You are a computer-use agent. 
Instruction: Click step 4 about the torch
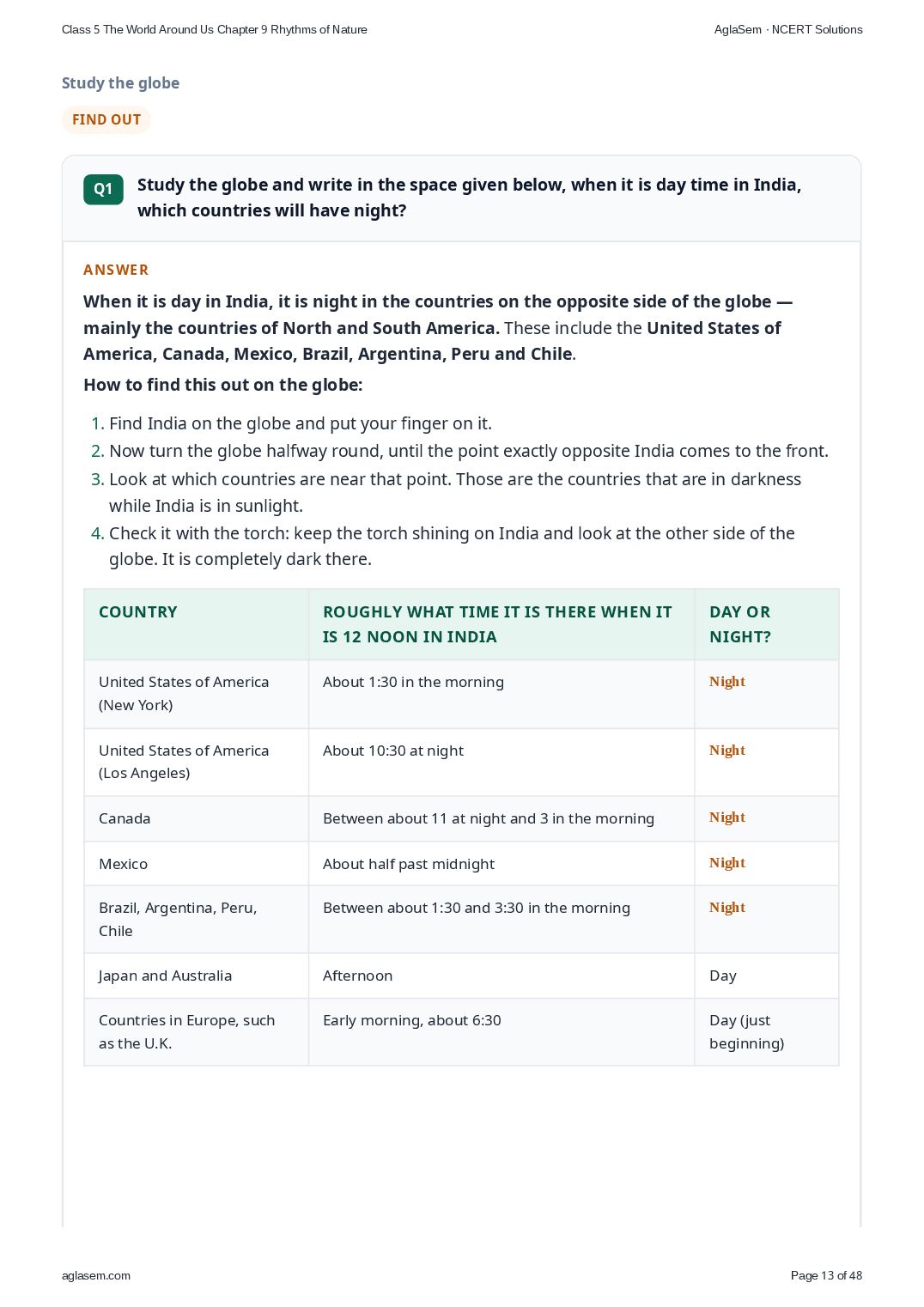pos(452,546)
